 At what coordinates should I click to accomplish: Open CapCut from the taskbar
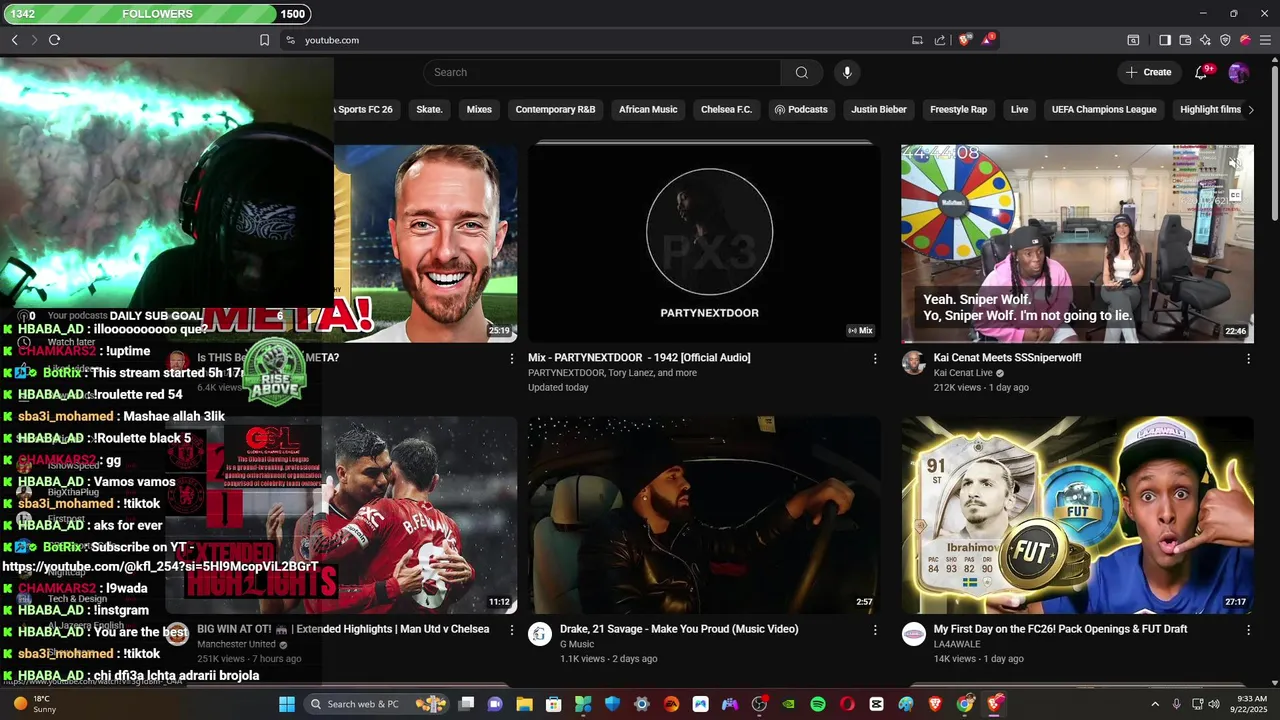(877, 704)
